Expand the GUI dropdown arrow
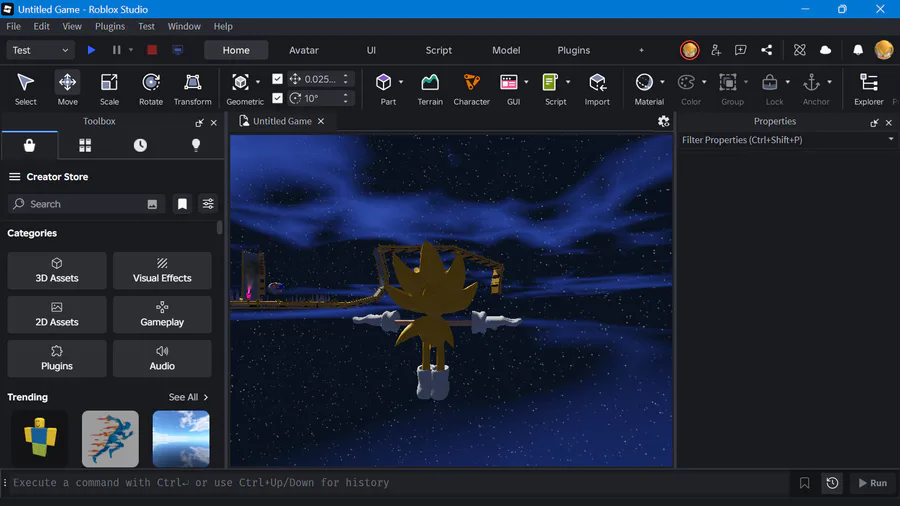 [526, 82]
